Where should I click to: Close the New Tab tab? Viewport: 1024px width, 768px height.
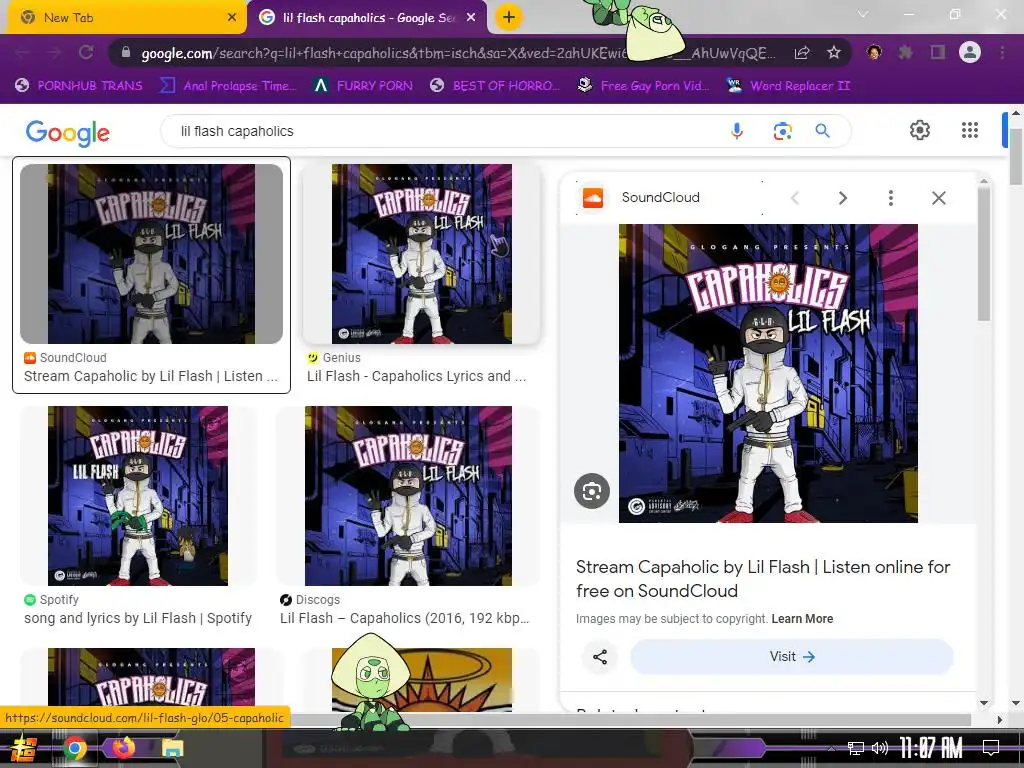pyautogui.click(x=232, y=18)
